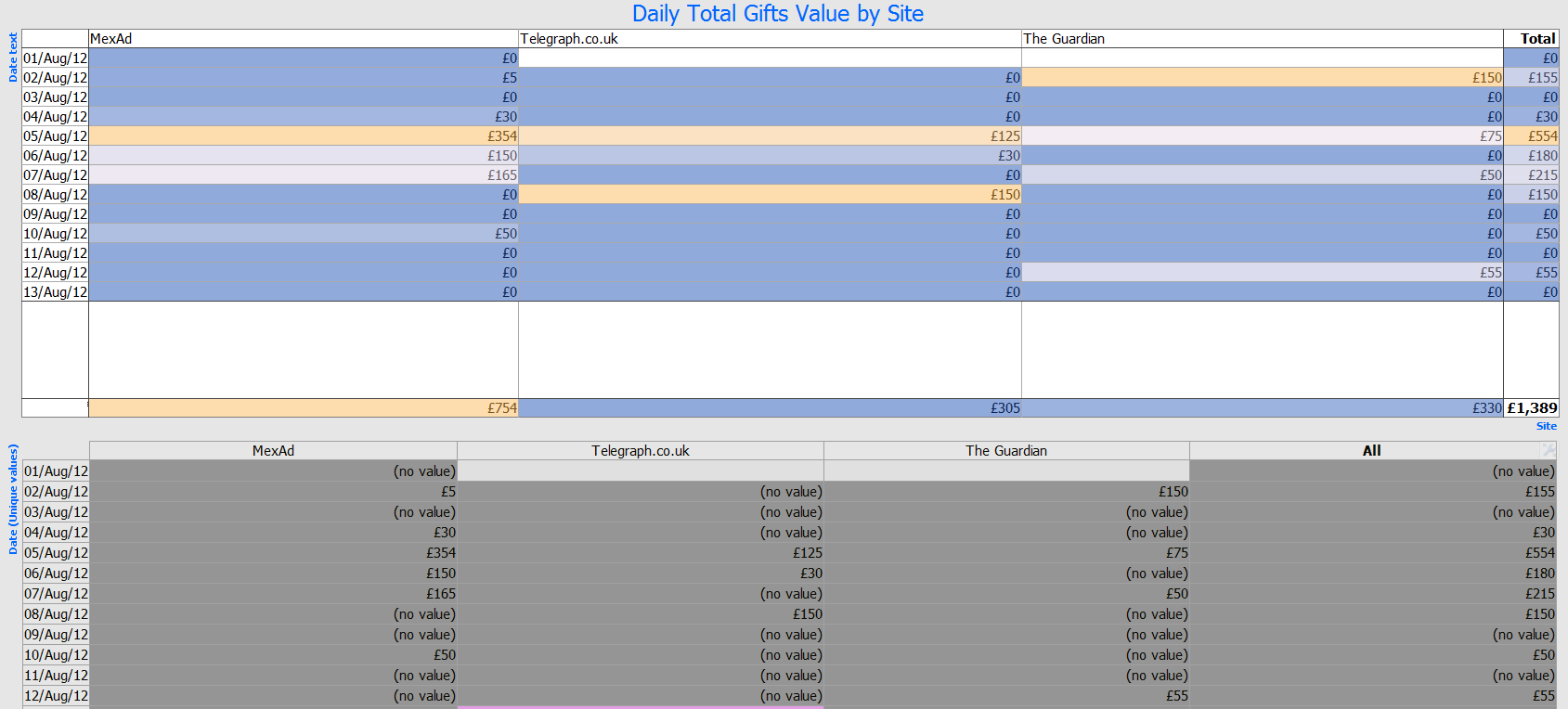Click the 13/Aug/12 date row label
The height and width of the screenshot is (709, 1568).
(55, 292)
